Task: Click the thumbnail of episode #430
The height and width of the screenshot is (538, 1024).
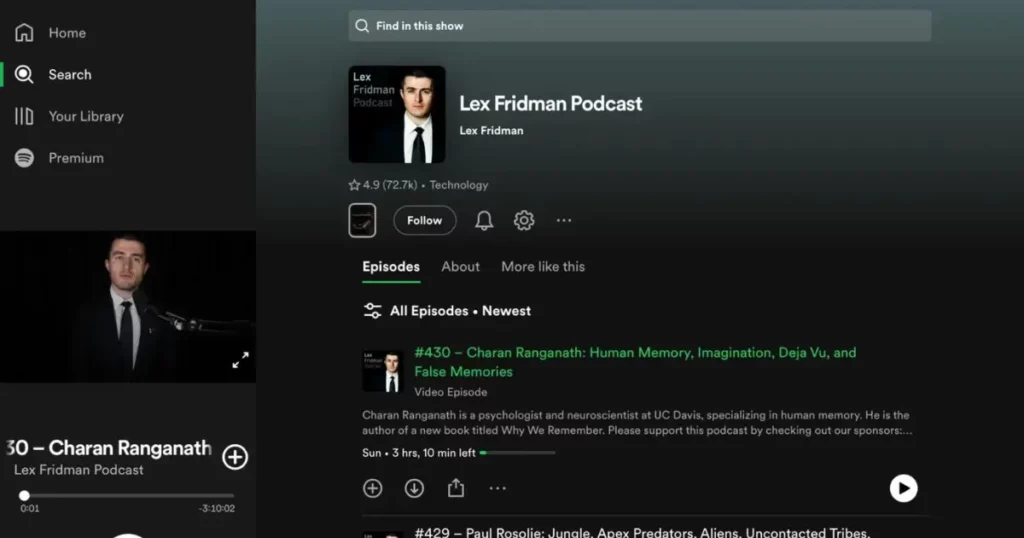Action: (x=383, y=371)
